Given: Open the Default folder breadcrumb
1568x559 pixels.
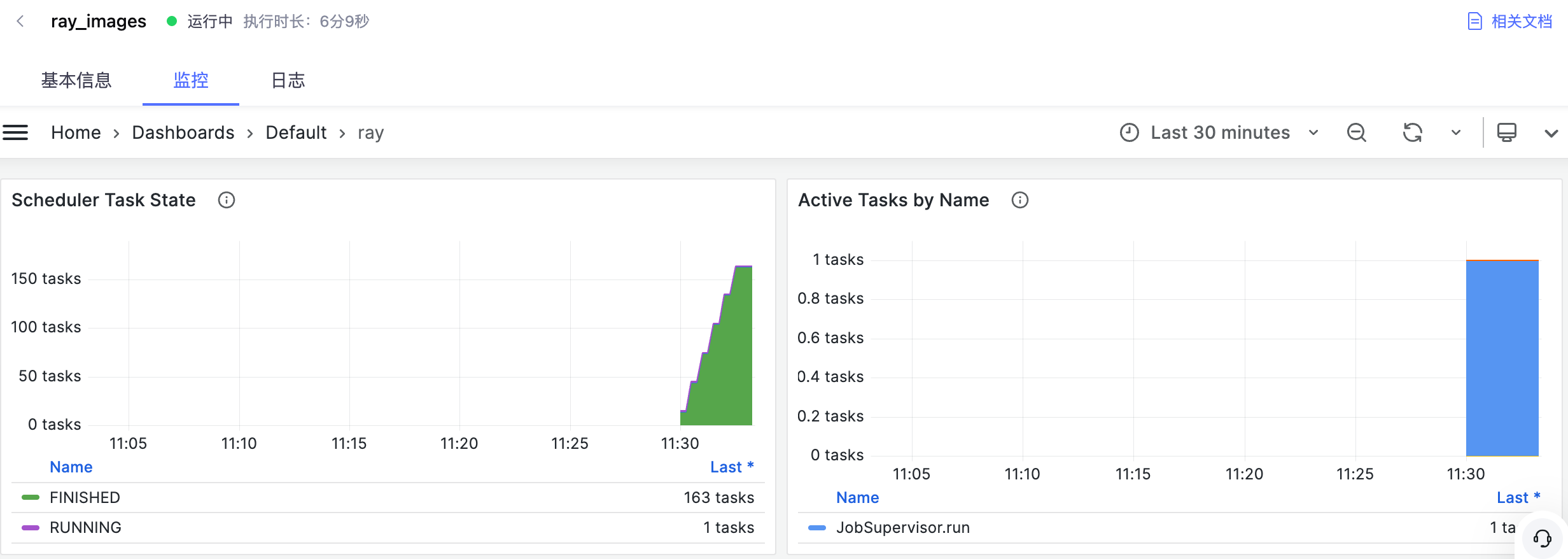Looking at the screenshot, I should [x=296, y=132].
